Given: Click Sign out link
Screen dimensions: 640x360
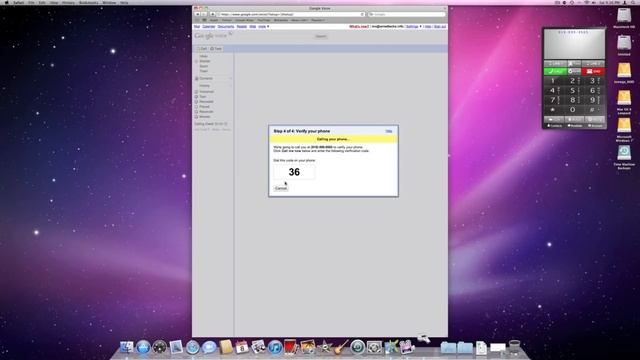Looking at the screenshot, I should click(440, 26).
